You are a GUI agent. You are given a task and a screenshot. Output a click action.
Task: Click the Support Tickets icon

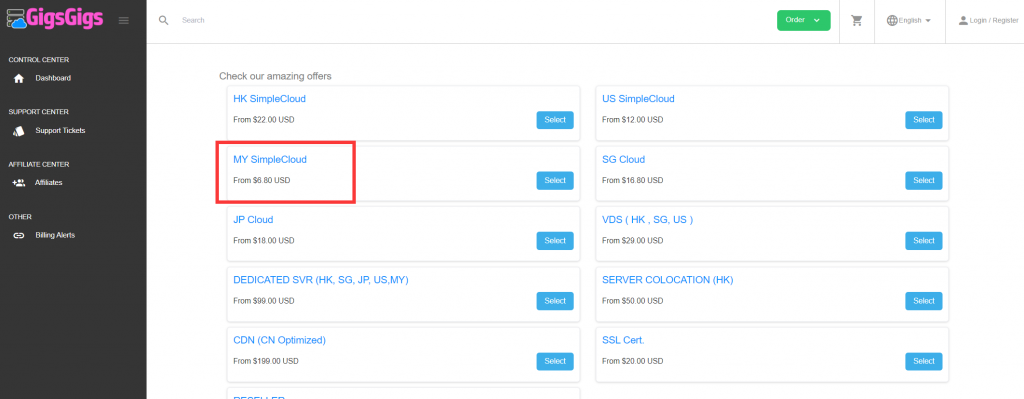point(19,131)
